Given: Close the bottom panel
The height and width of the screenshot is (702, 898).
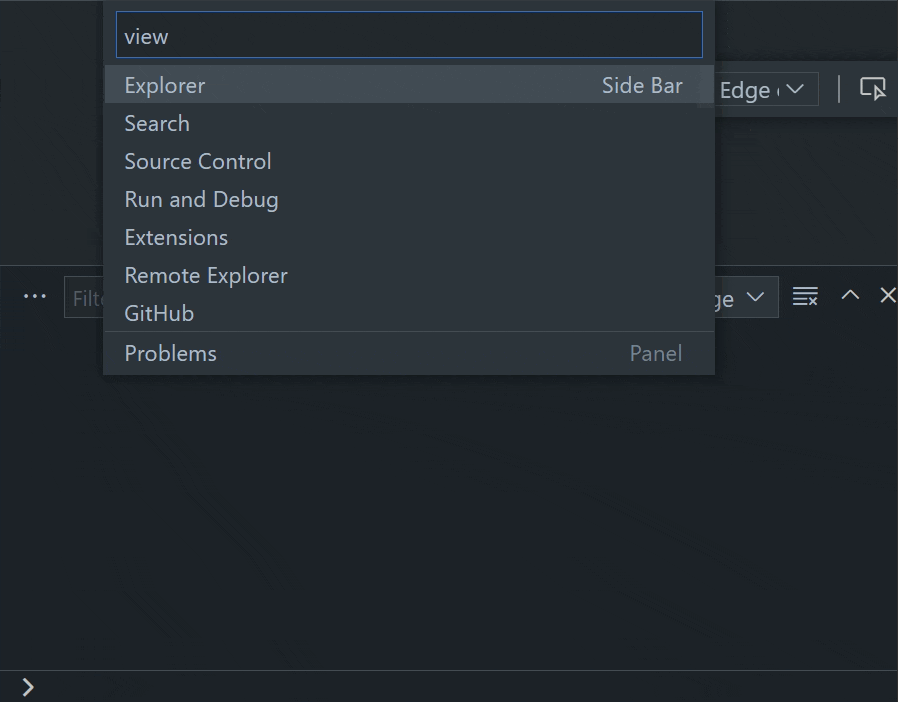Looking at the screenshot, I should coord(888,295).
